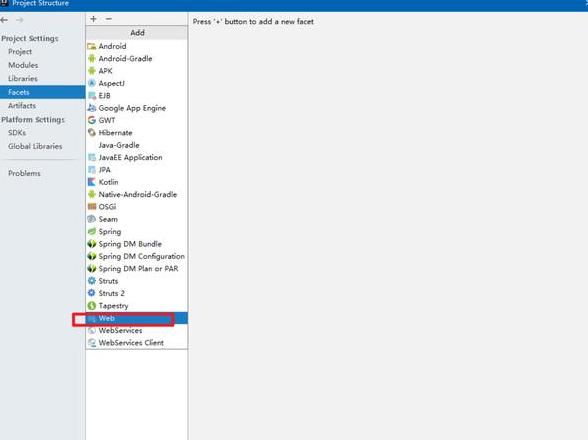Image resolution: width=588 pixels, height=440 pixels.
Task: Select Native-Android-Gradle entry text
Action: pyautogui.click(x=138, y=194)
